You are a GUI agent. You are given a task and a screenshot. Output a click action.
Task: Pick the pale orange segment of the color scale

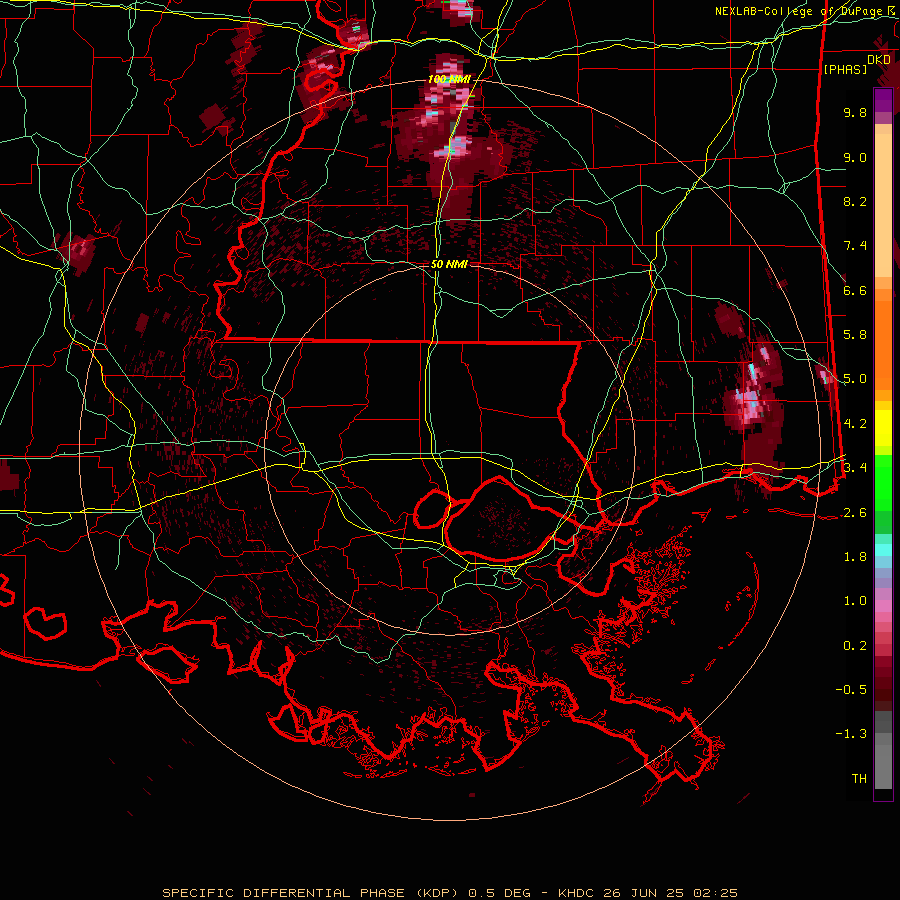883,205
